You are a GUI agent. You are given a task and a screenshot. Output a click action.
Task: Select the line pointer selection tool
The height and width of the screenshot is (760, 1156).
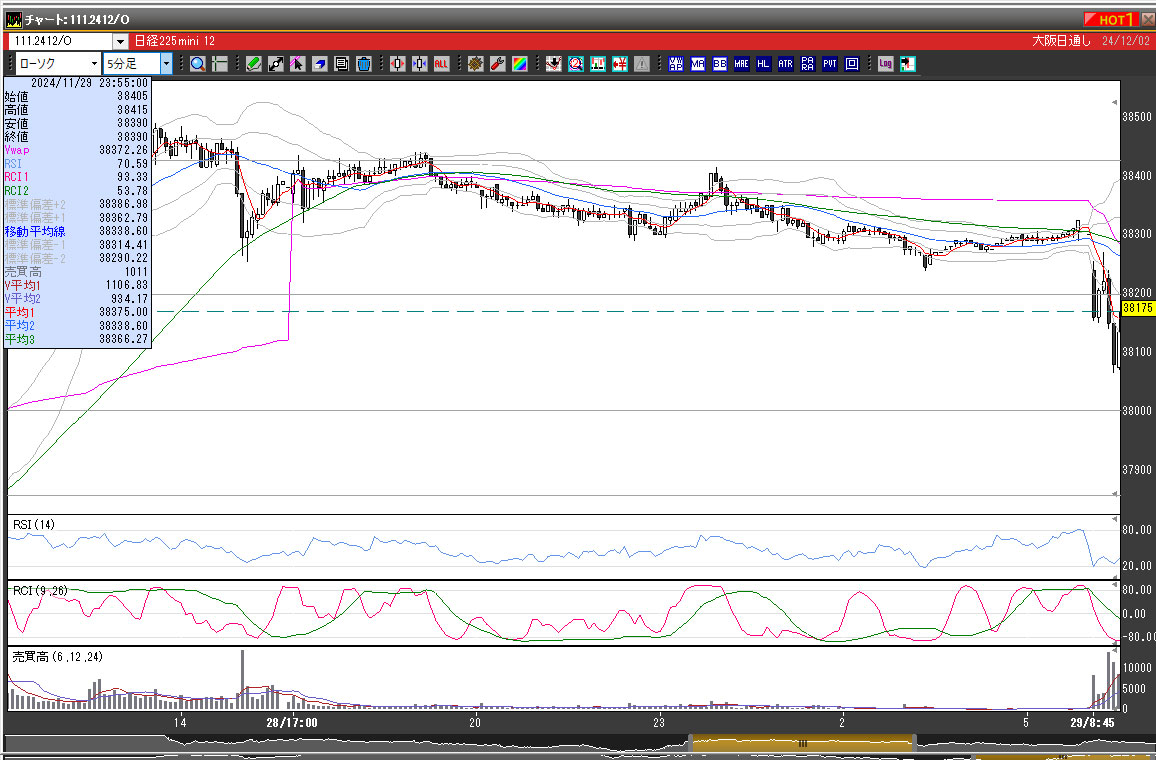297,64
